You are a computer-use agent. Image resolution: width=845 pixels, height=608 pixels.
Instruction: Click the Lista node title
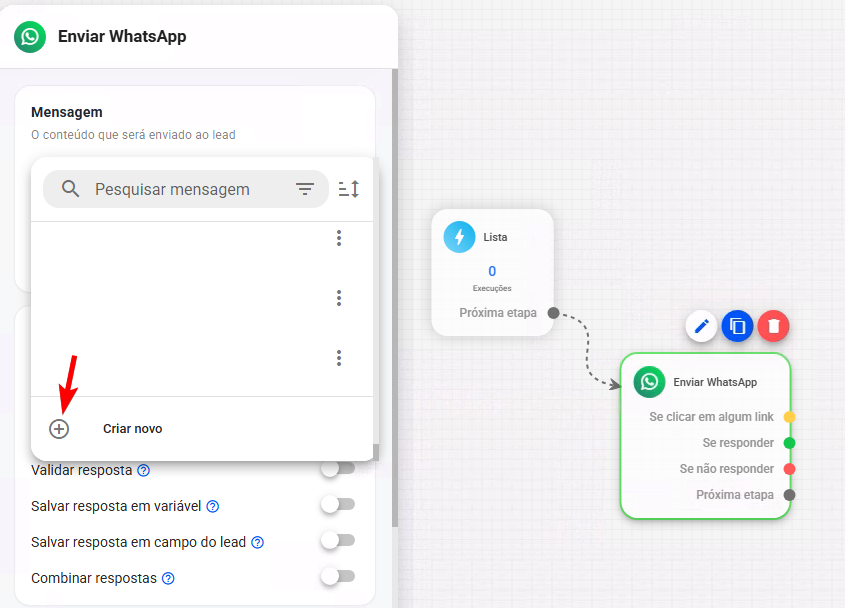(495, 237)
